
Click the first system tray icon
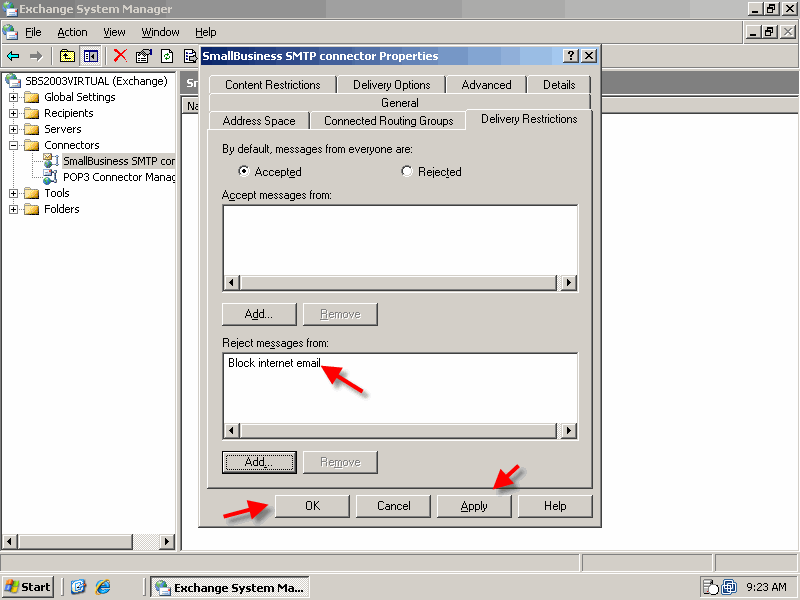click(710, 587)
